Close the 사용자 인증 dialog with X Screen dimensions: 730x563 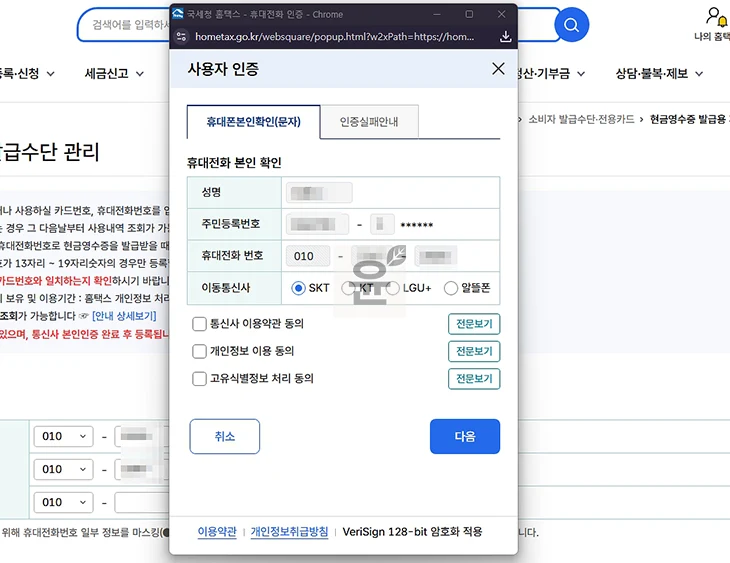coord(498,68)
